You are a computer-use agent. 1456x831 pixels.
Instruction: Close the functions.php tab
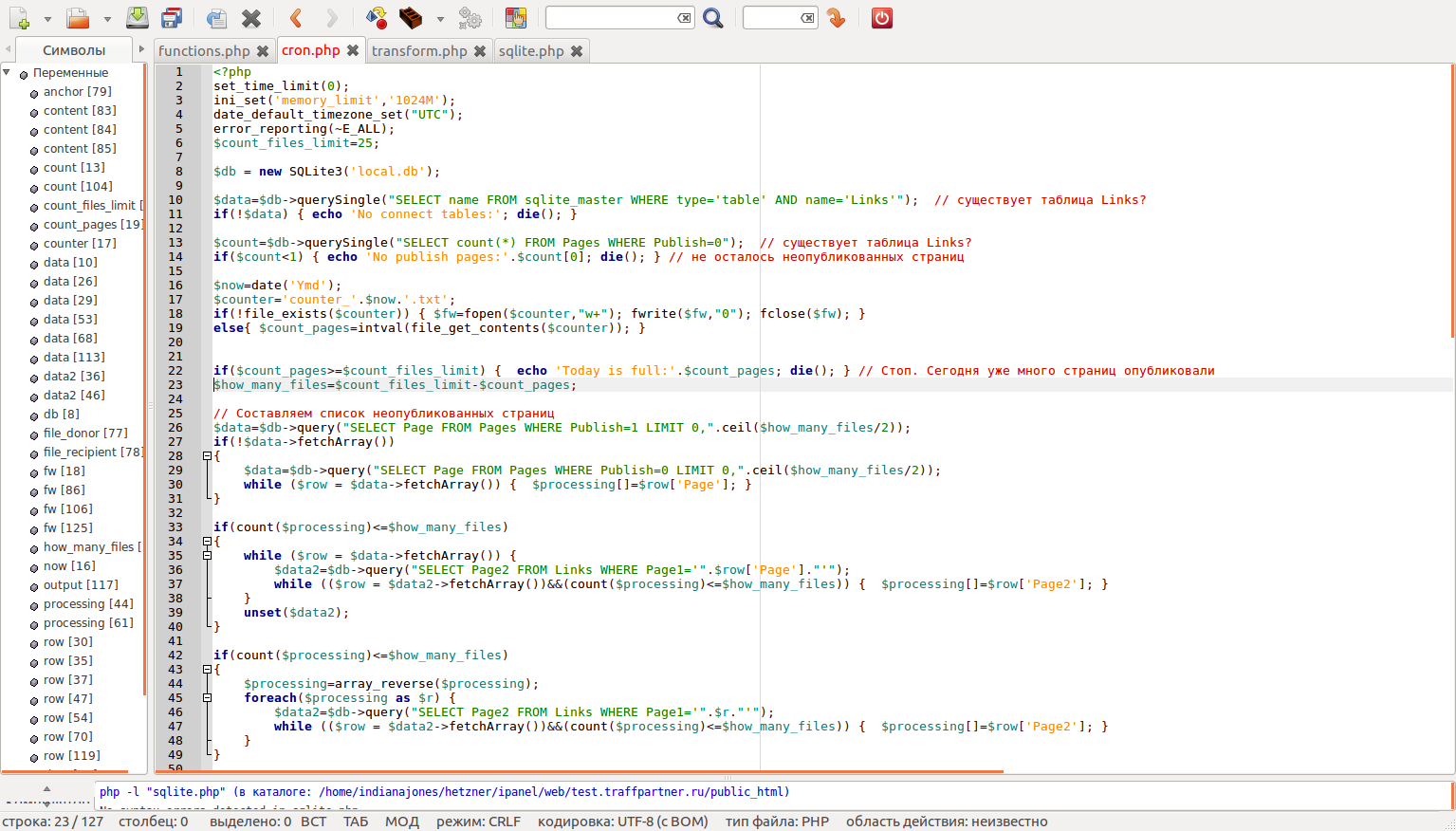point(263,51)
